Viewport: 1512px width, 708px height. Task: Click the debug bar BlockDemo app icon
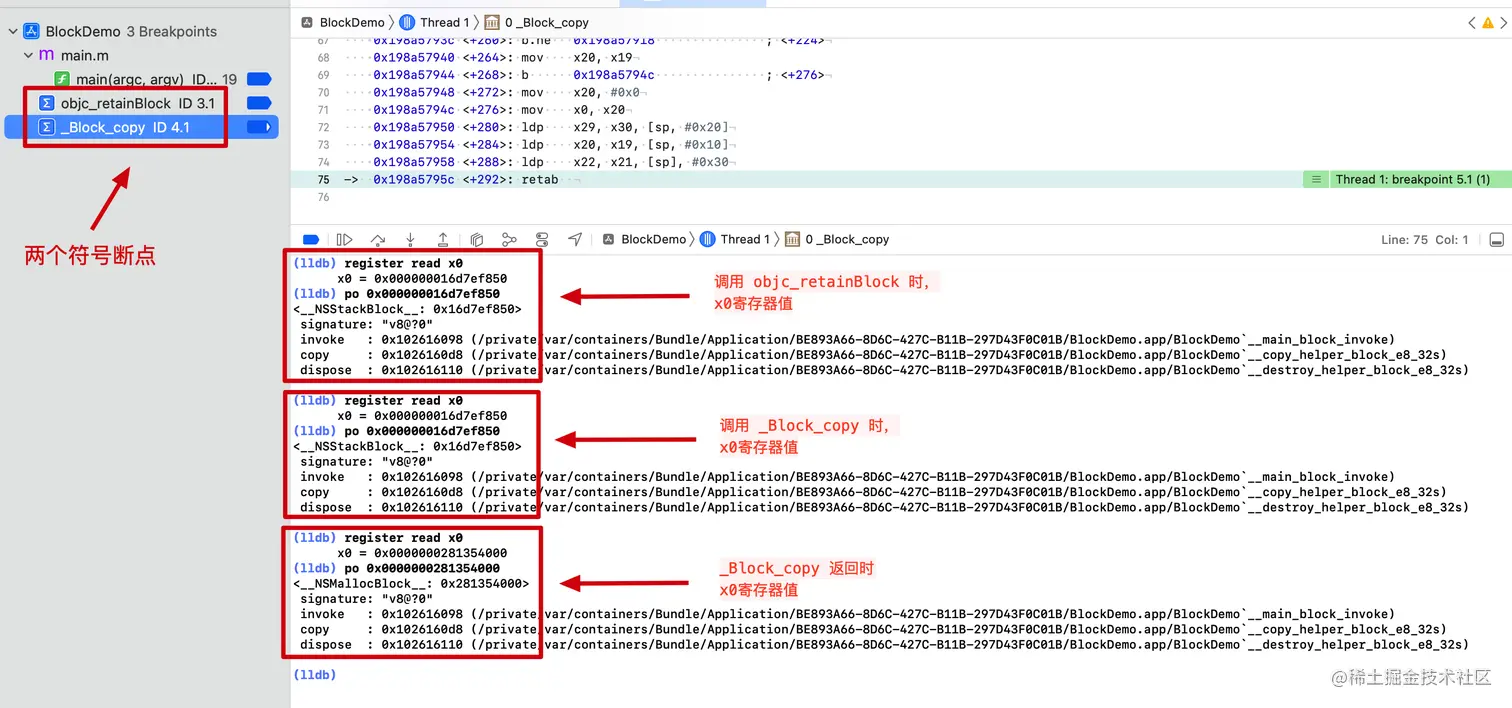(x=609, y=239)
